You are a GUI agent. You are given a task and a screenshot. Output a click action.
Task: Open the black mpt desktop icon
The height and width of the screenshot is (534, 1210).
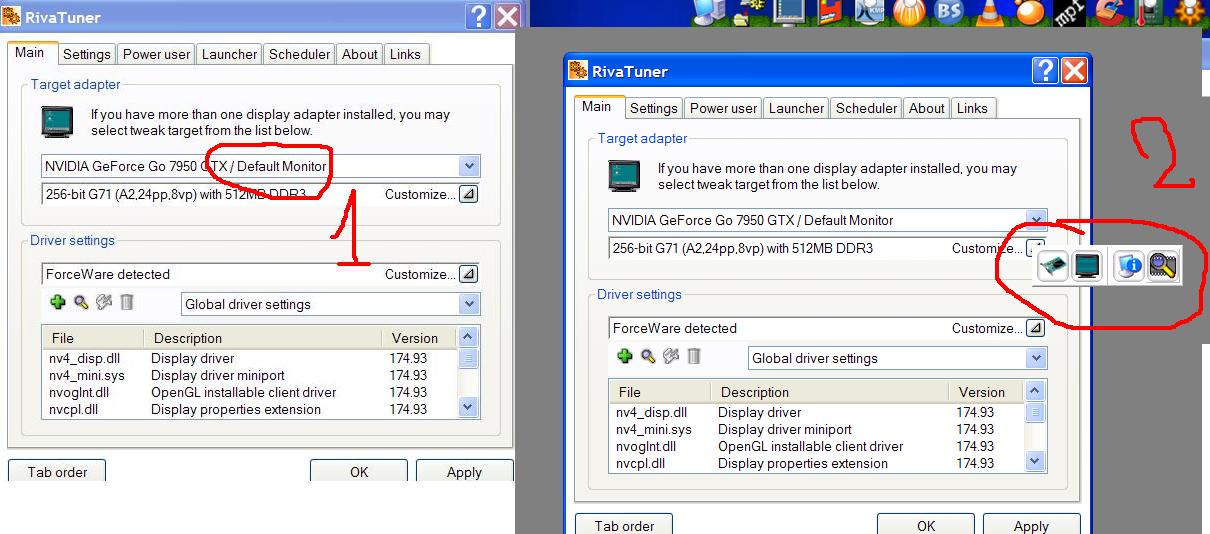point(1071,12)
